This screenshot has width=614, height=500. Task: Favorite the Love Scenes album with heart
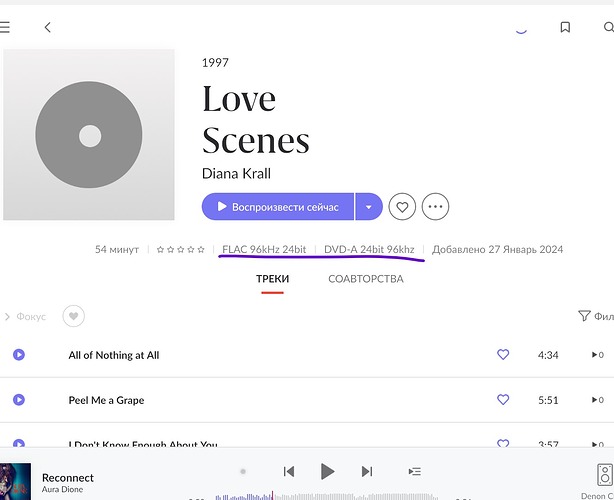[402, 207]
